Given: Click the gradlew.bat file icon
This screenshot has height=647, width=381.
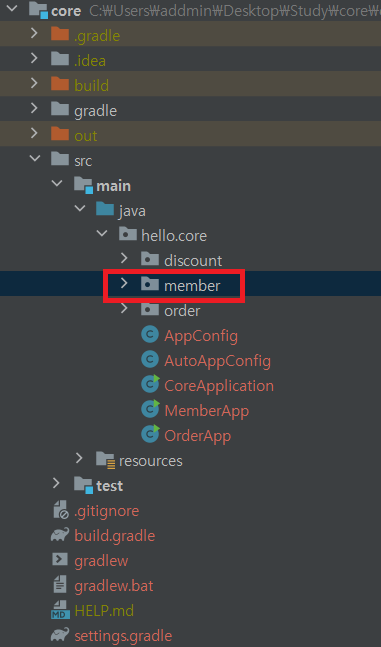Looking at the screenshot, I should click(60, 585).
